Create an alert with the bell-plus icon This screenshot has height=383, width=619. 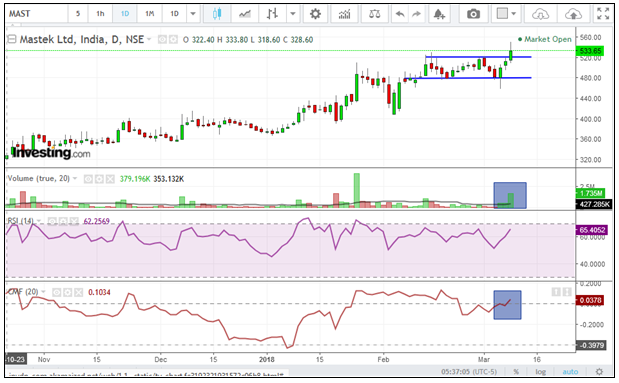[439, 14]
